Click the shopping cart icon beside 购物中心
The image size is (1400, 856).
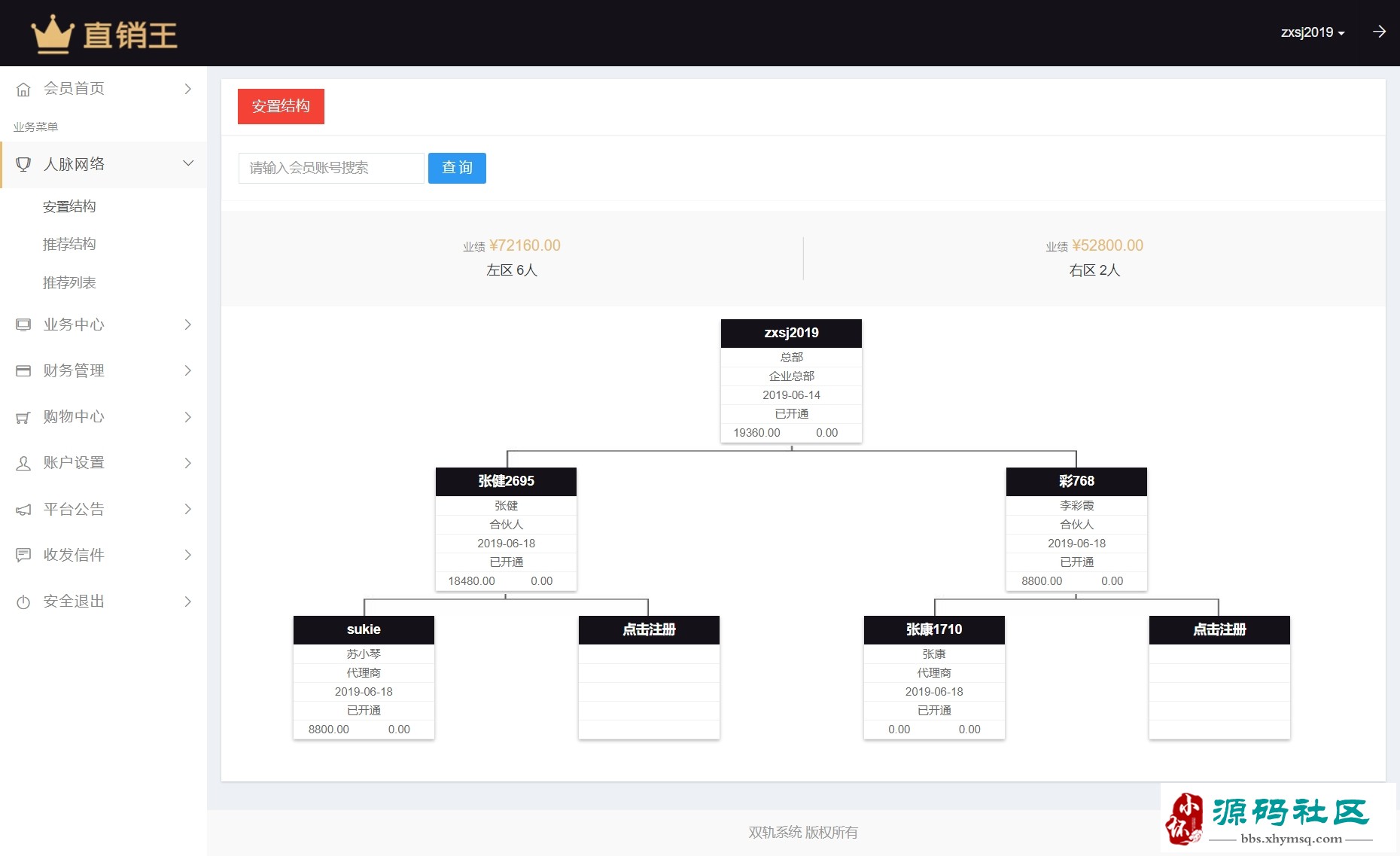click(23, 418)
